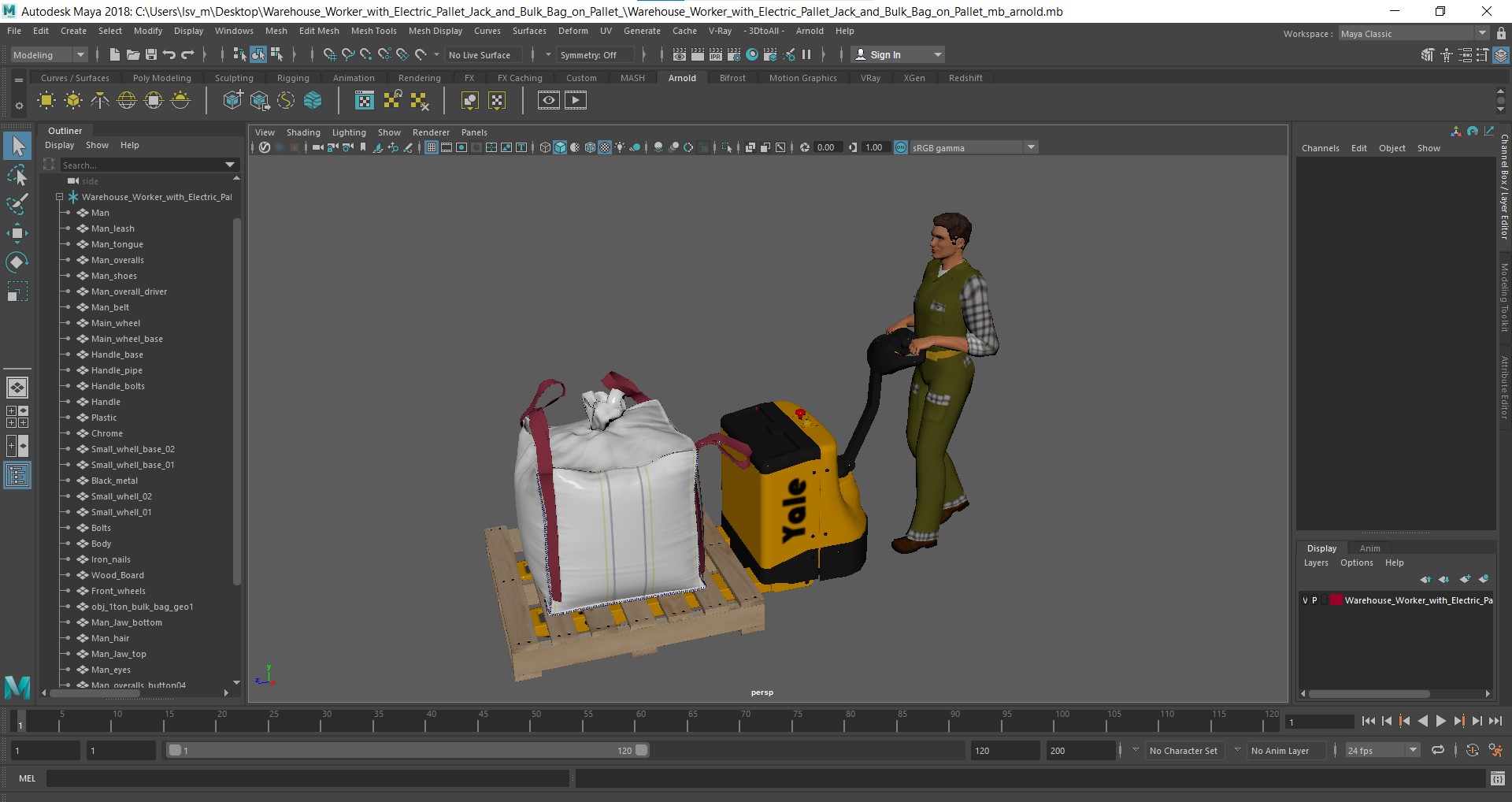Select the Man_overalls node in the Outliner
The image size is (1512, 802).
117,260
